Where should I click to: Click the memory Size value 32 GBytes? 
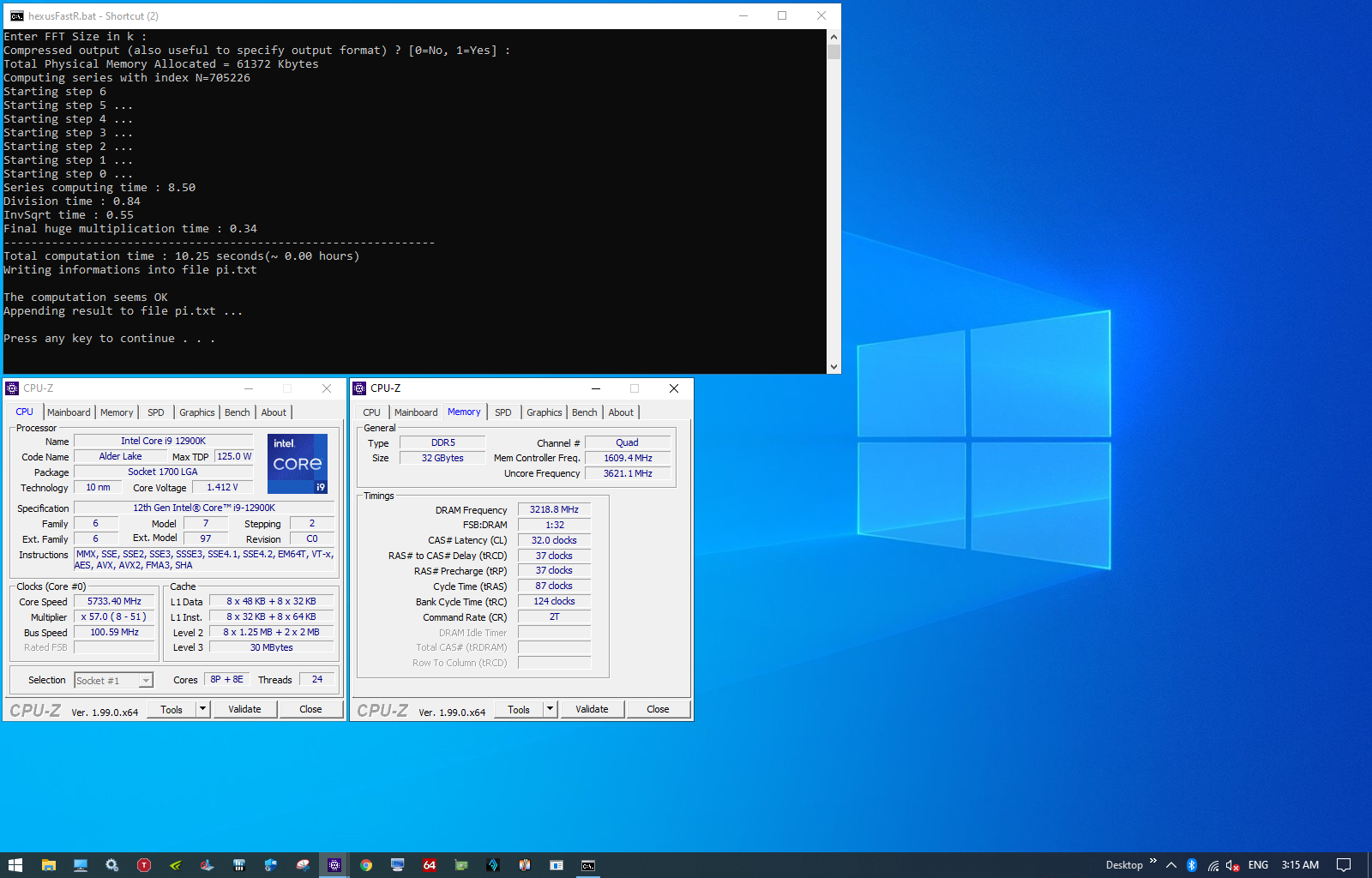[x=442, y=459]
